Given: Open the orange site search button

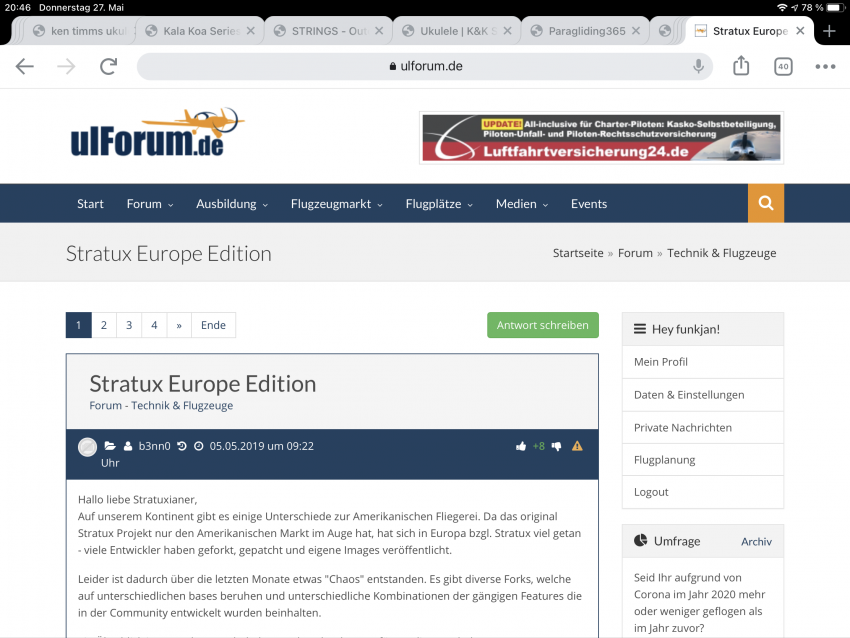Looking at the screenshot, I should (x=766, y=203).
